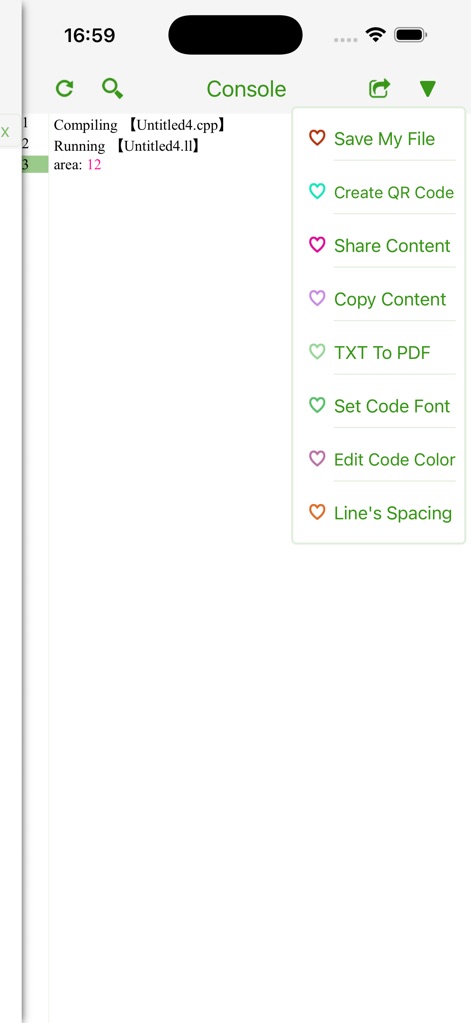The width and height of the screenshot is (471, 1023).
Task: Close the tab with the green x
Action: (x=5, y=132)
